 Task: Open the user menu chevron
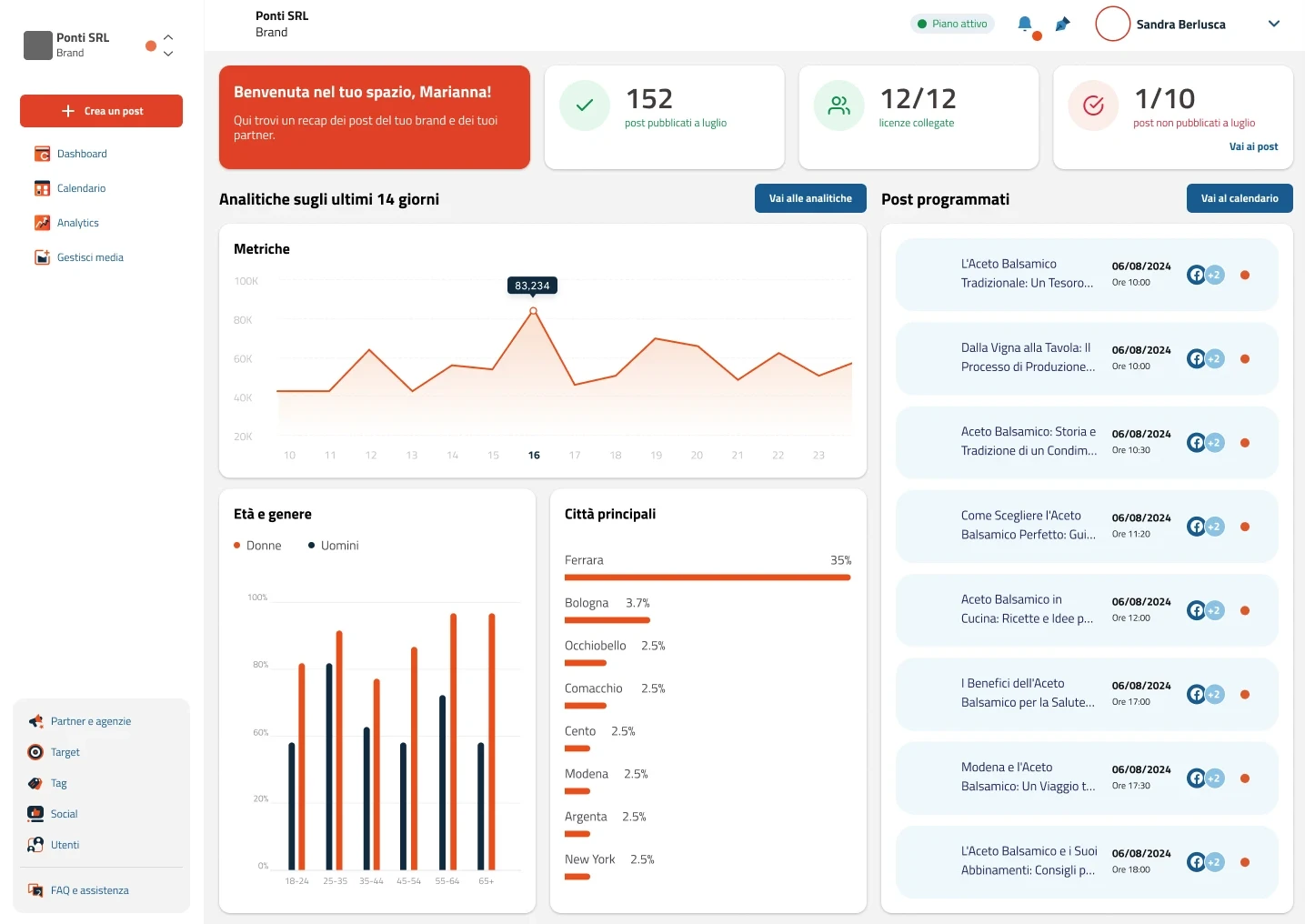click(x=1274, y=25)
